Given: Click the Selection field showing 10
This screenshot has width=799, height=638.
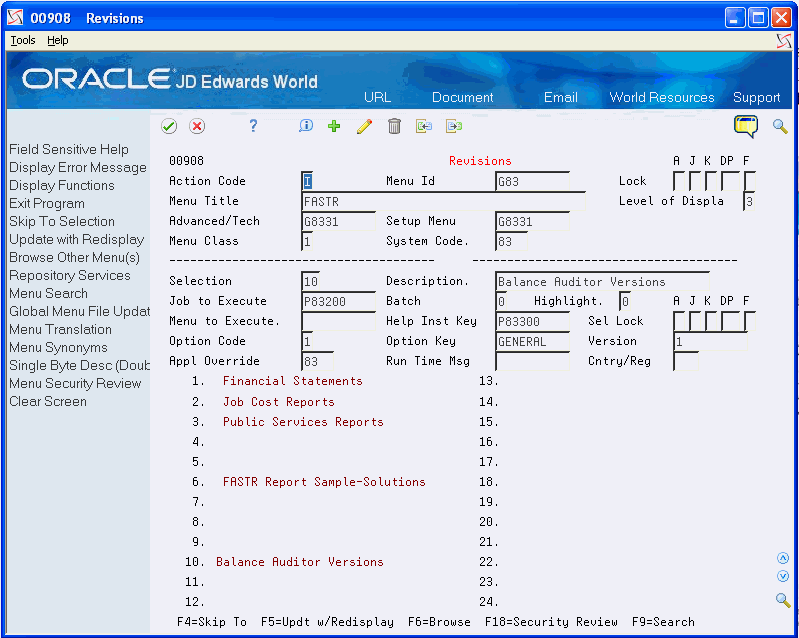Looking at the screenshot, I should click(311, 281).
